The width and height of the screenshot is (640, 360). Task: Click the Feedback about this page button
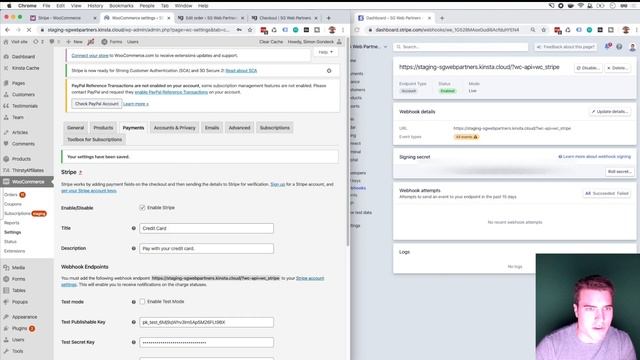[x=565, y=47]
